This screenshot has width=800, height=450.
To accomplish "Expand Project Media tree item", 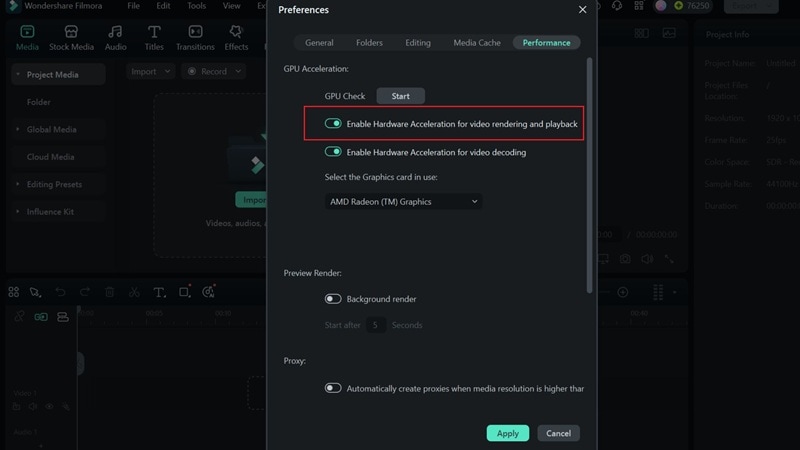I will (x=18, y=74).
